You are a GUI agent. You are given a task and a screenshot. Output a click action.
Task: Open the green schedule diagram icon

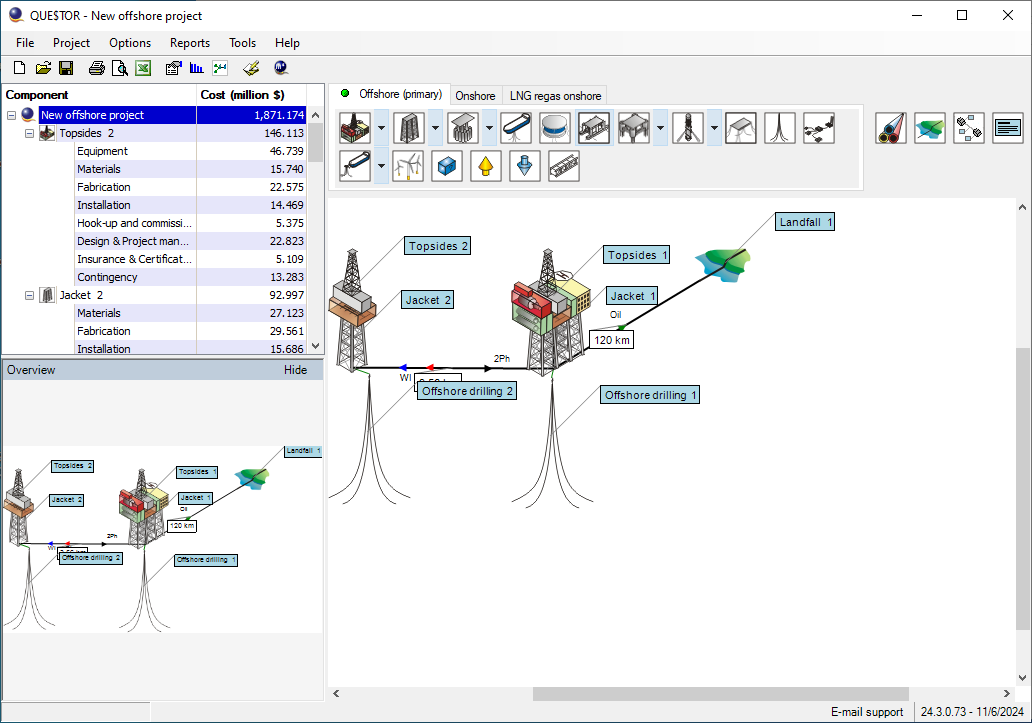click(x=220, y=68)
